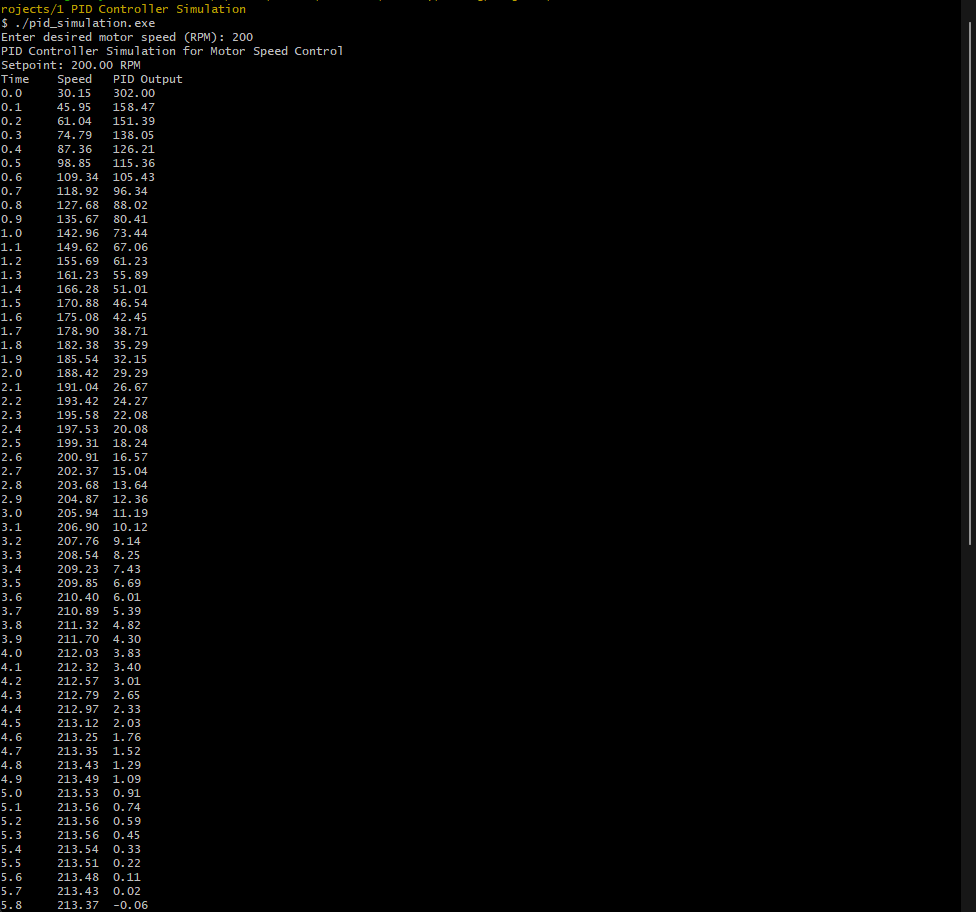Click the speed value 203.68
This screenshot has height=912, width=976.
point(78,486)
